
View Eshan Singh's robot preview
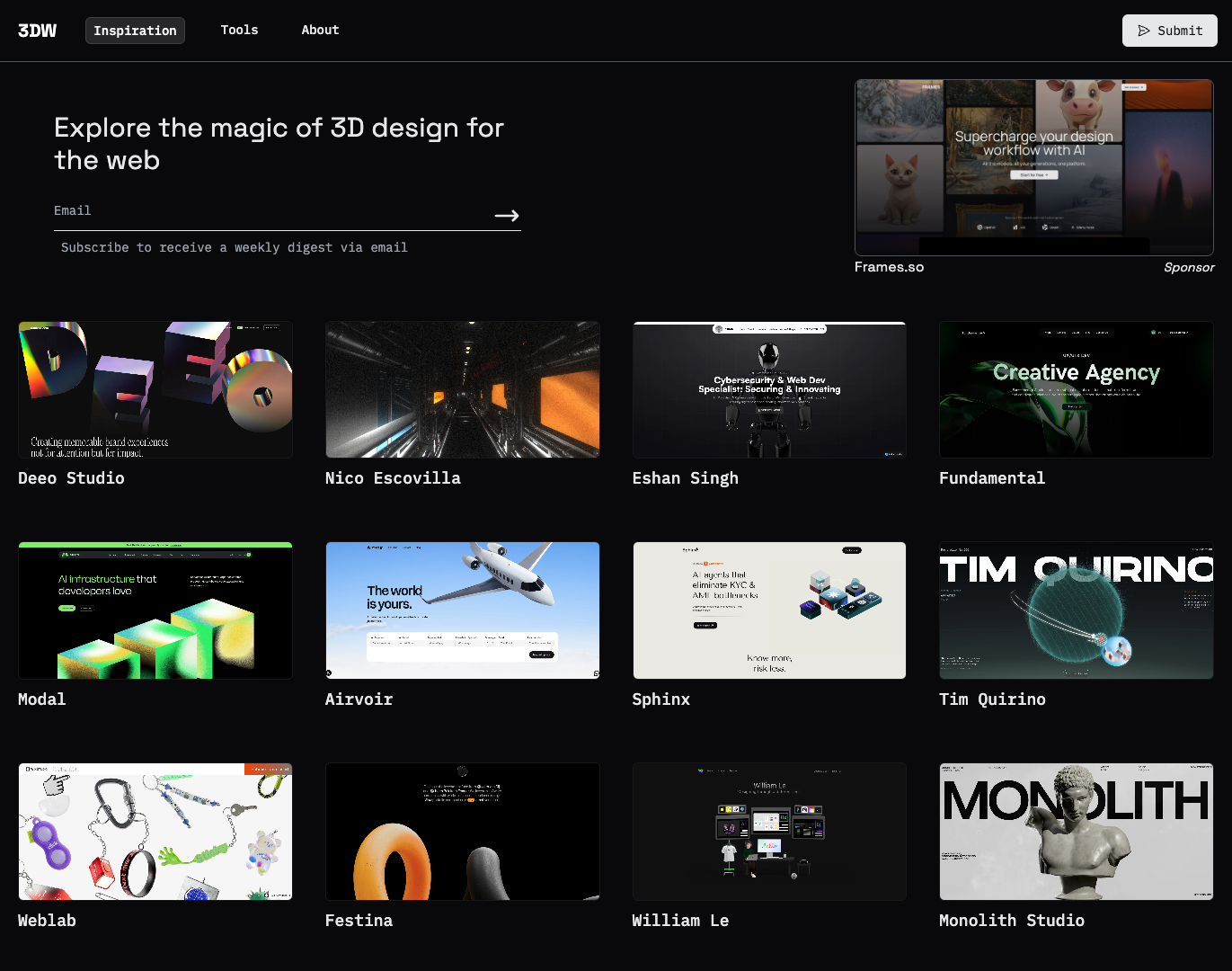point(769,389)
